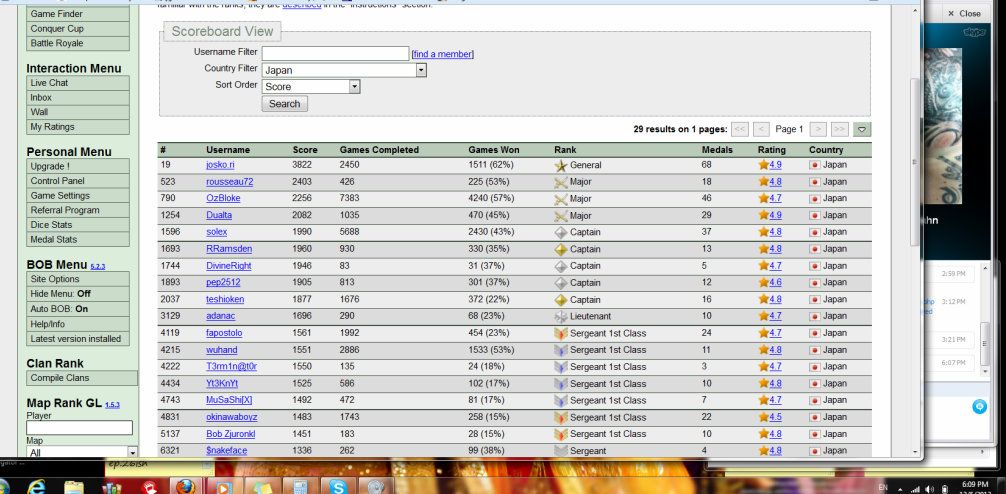Open the page jump dropdown arrow button
The image size is (1006, 494).
point(862,129)
